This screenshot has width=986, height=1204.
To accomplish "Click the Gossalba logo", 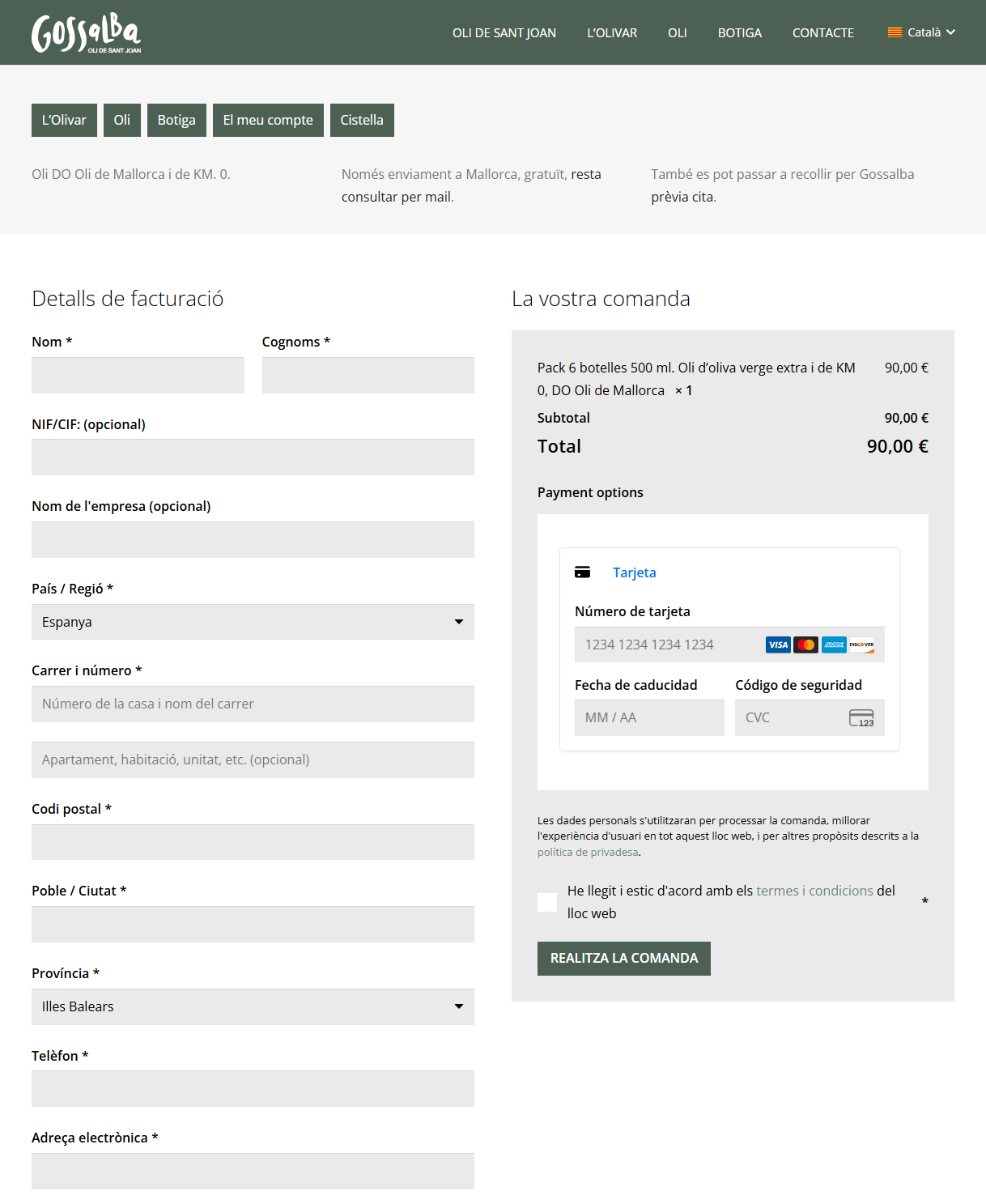I will [86, 33].
